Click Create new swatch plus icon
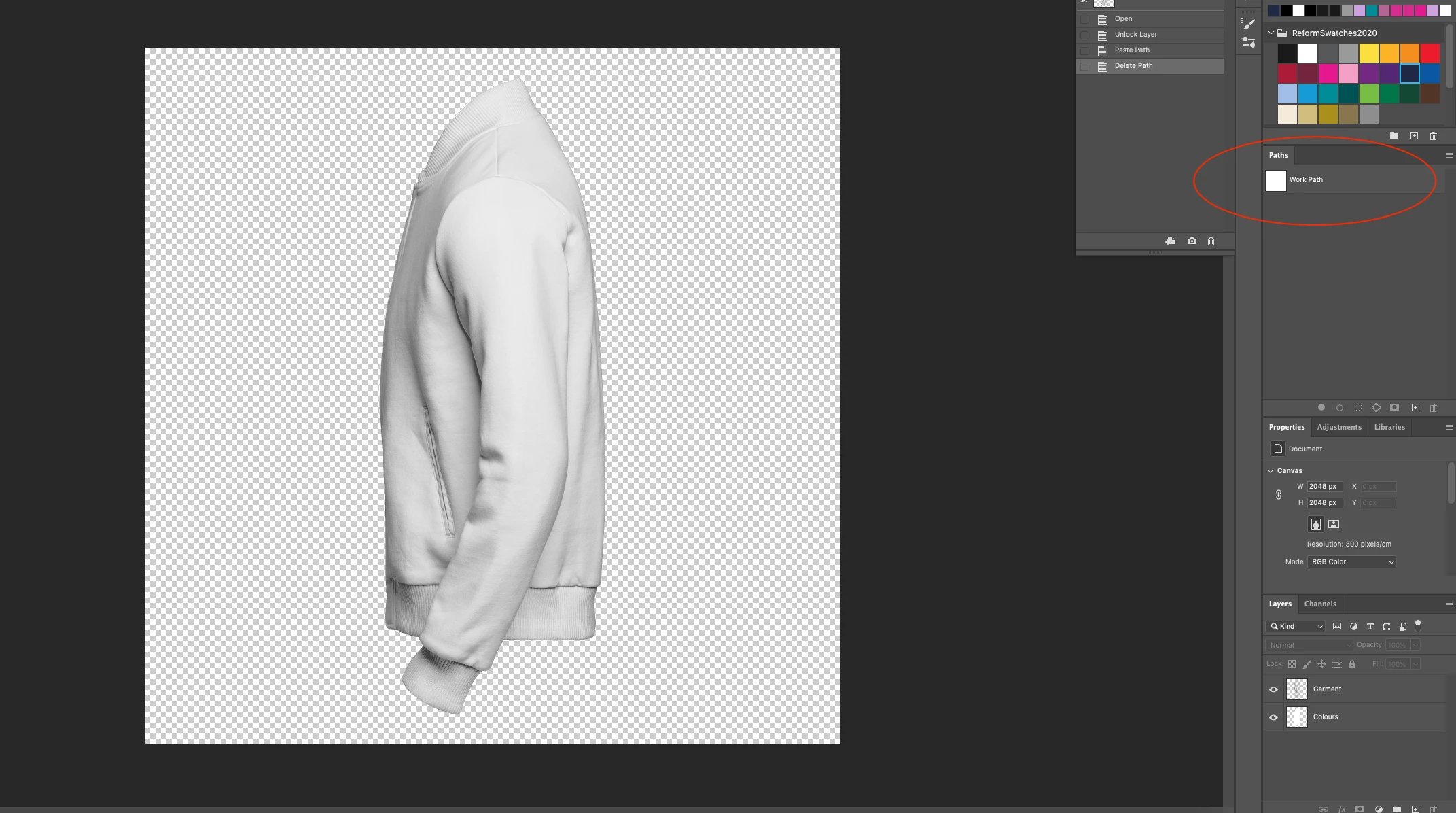Image resolution: width=1456 pixels, height=813 pixels. click(1414, 136)
